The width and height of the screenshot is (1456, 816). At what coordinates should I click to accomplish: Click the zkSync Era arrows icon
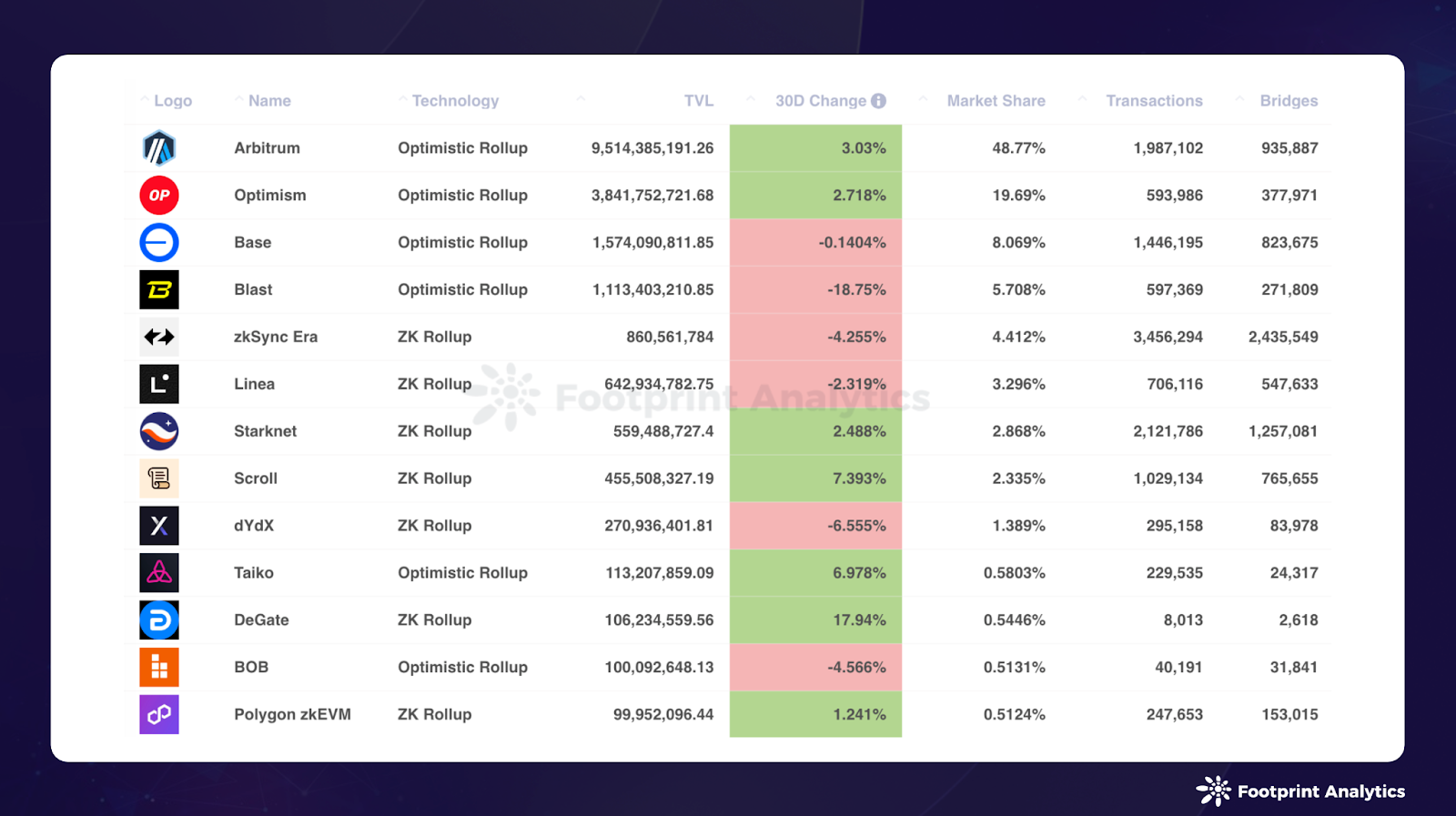click(159, 337)
